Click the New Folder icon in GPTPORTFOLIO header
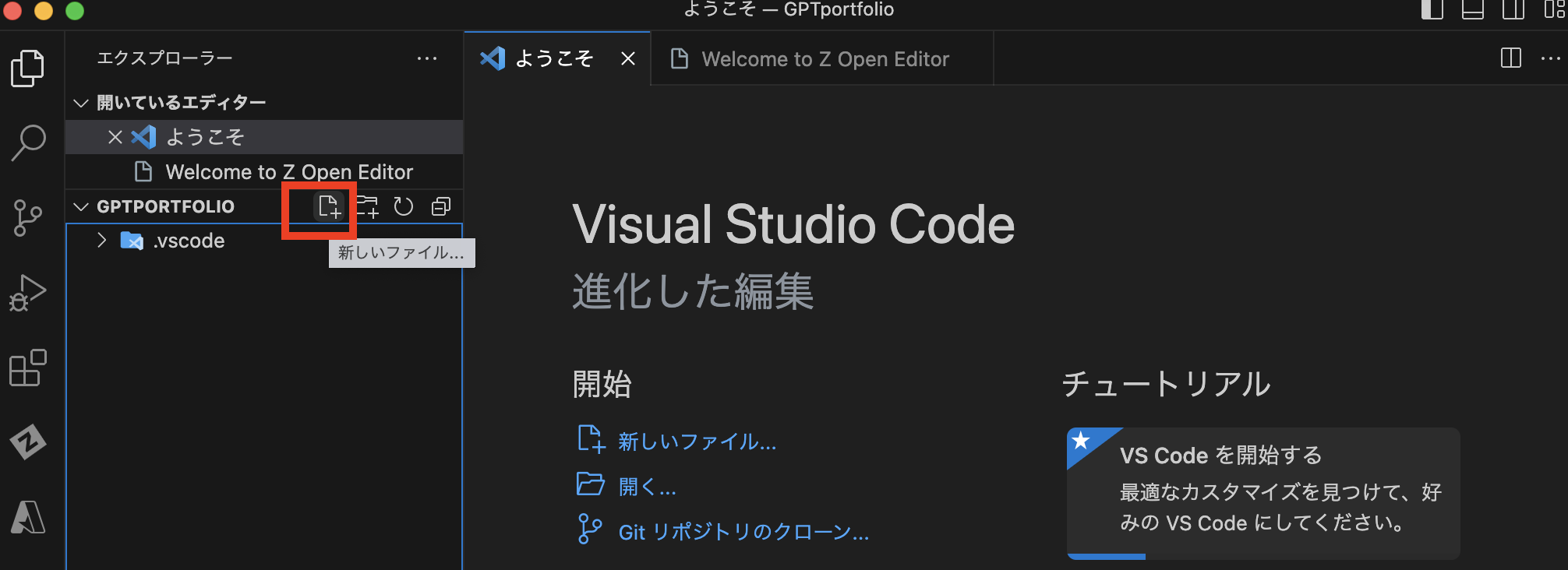 click(x=367, y=206)
